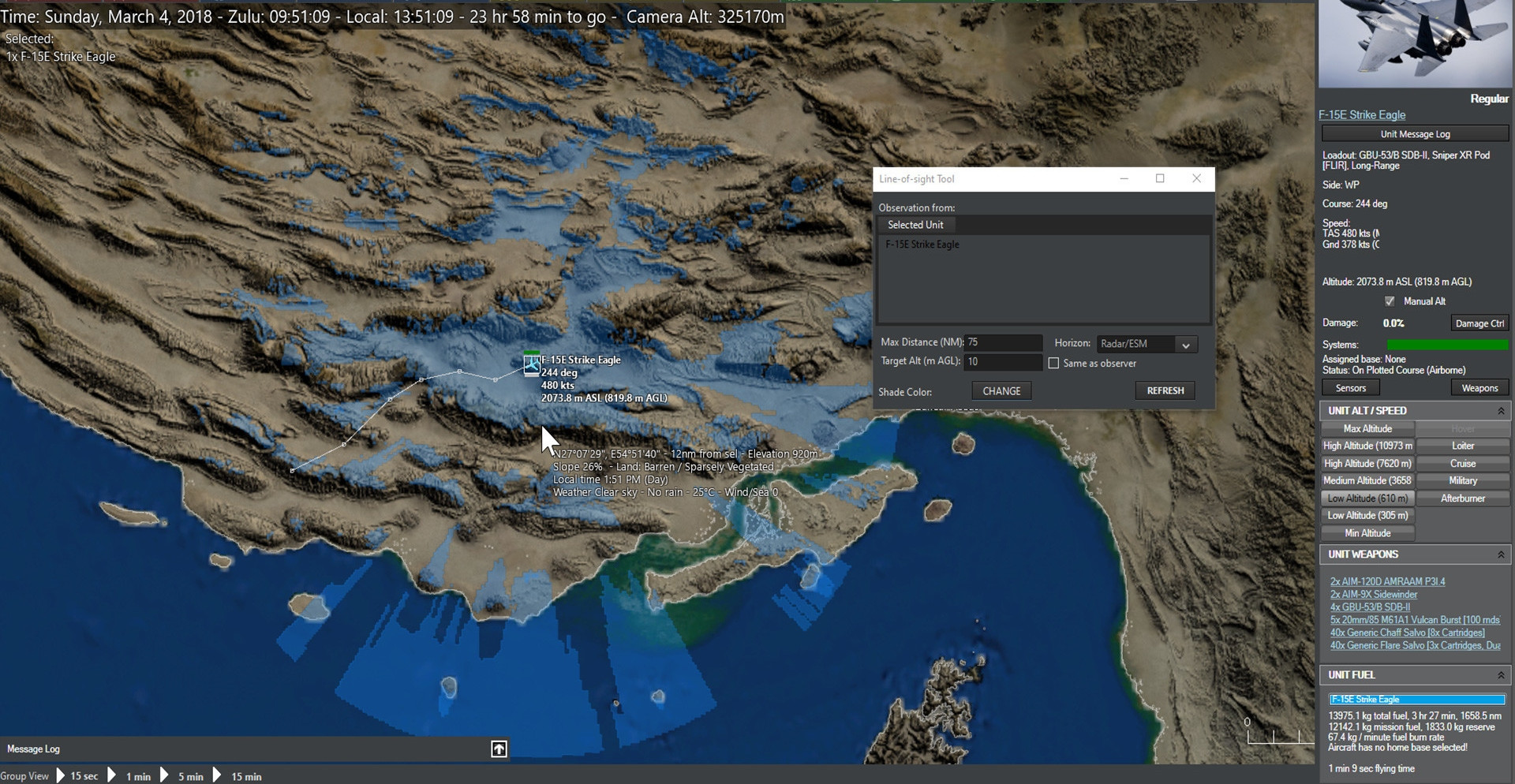
Task: Enable the Same as observer checkbox
Action: [x=1053, y=363]
